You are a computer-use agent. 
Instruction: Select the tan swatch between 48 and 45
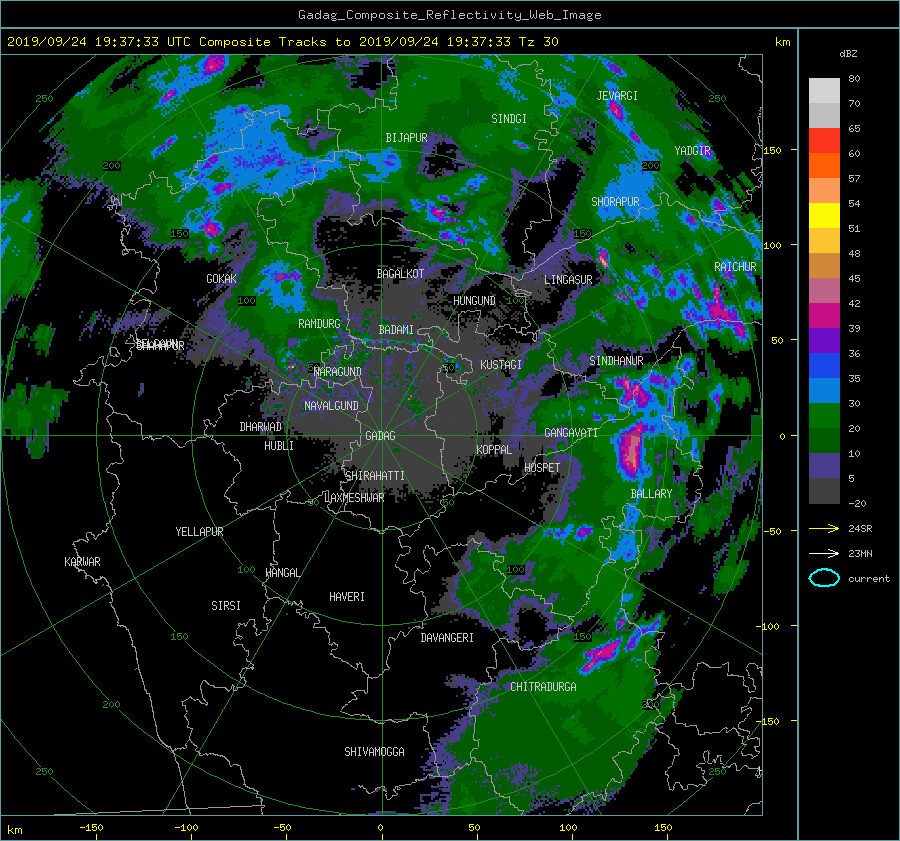pos(824,265)
